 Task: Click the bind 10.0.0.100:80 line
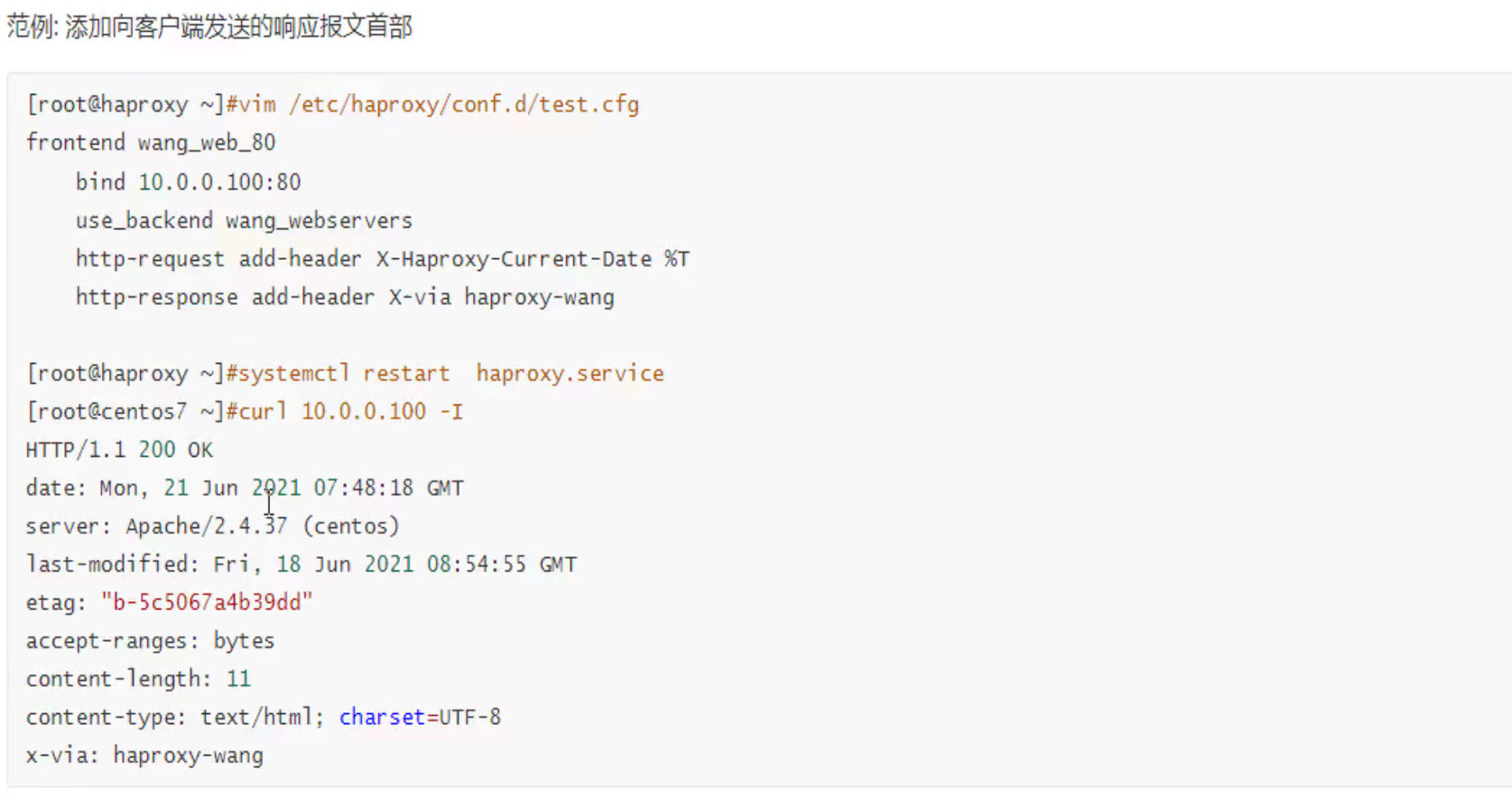tap(188, 182)
